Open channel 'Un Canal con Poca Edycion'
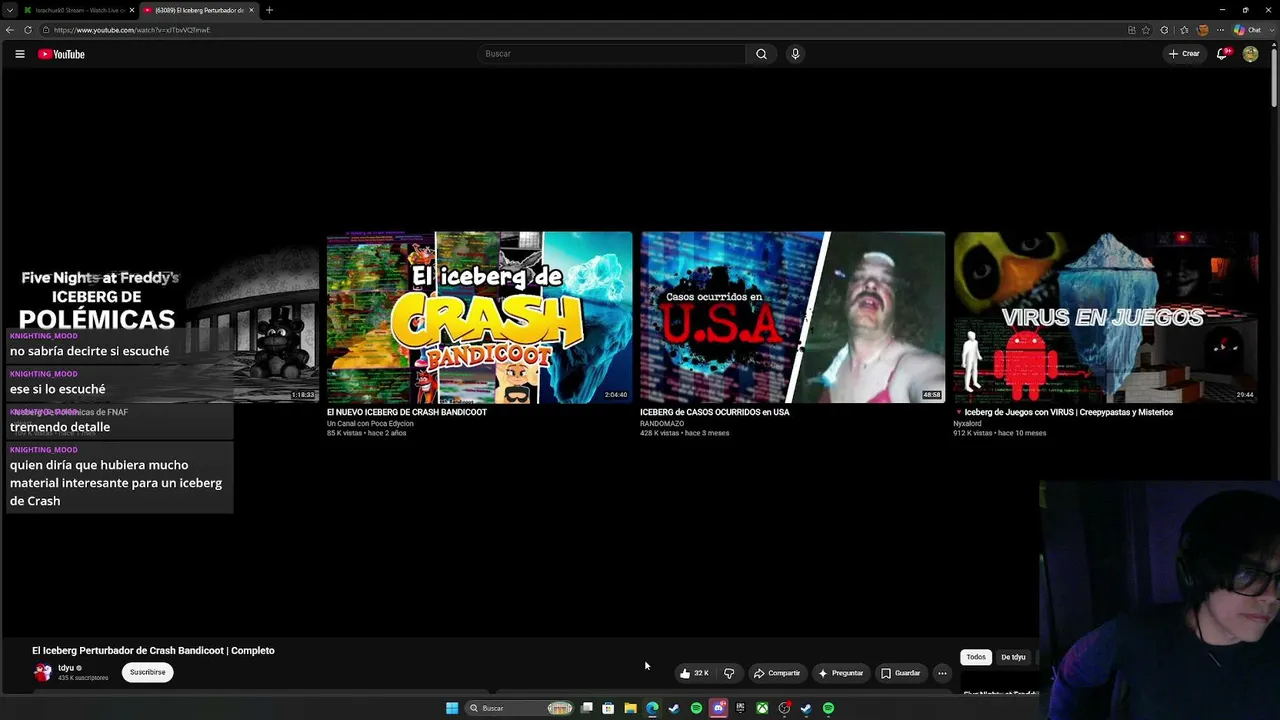The height and width of the screenshot is (720, 1280). pyautogui.click(x=370, y=423)
